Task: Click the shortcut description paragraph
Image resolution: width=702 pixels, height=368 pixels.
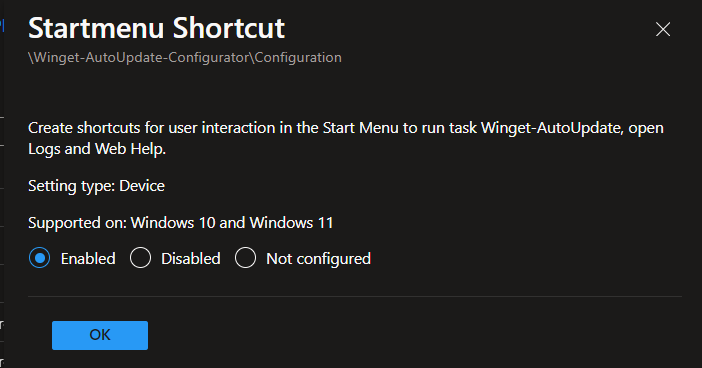Action: pos(346,138)
